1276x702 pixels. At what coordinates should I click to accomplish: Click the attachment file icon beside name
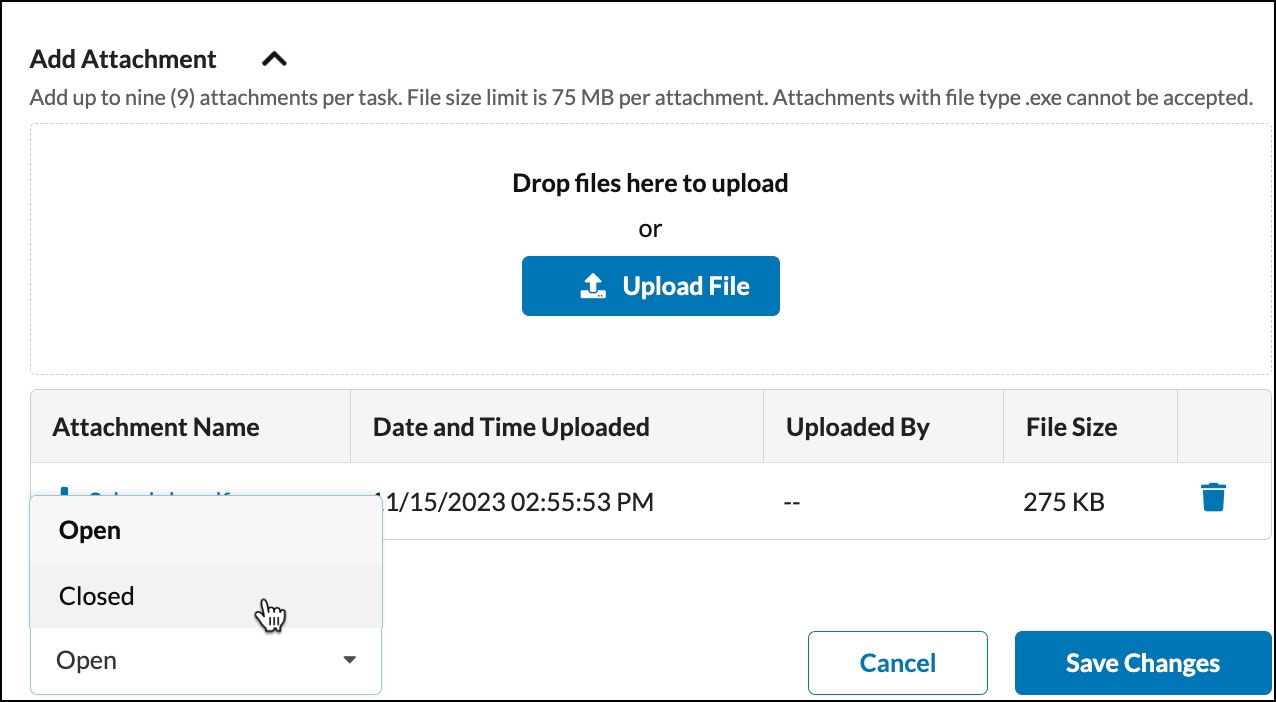coord(66,492)
